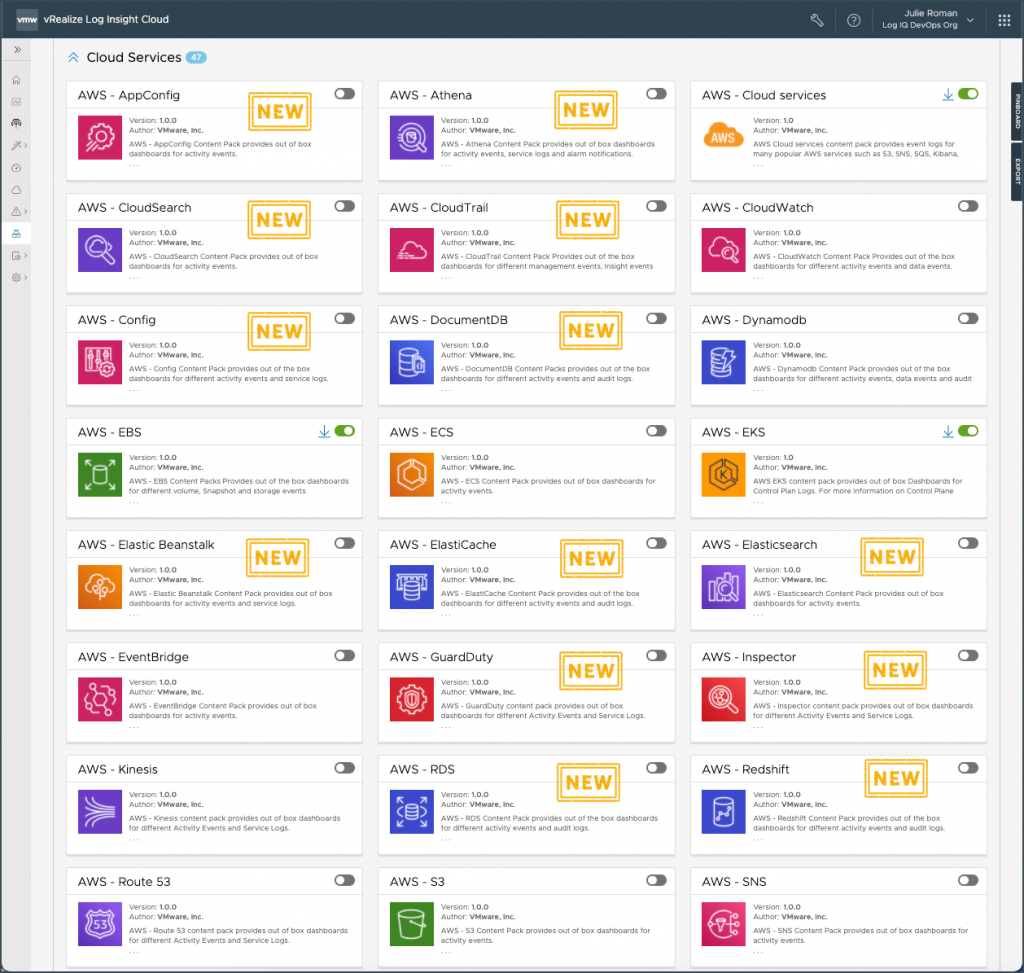Open the Pinboard side tab

[1017, 111]
